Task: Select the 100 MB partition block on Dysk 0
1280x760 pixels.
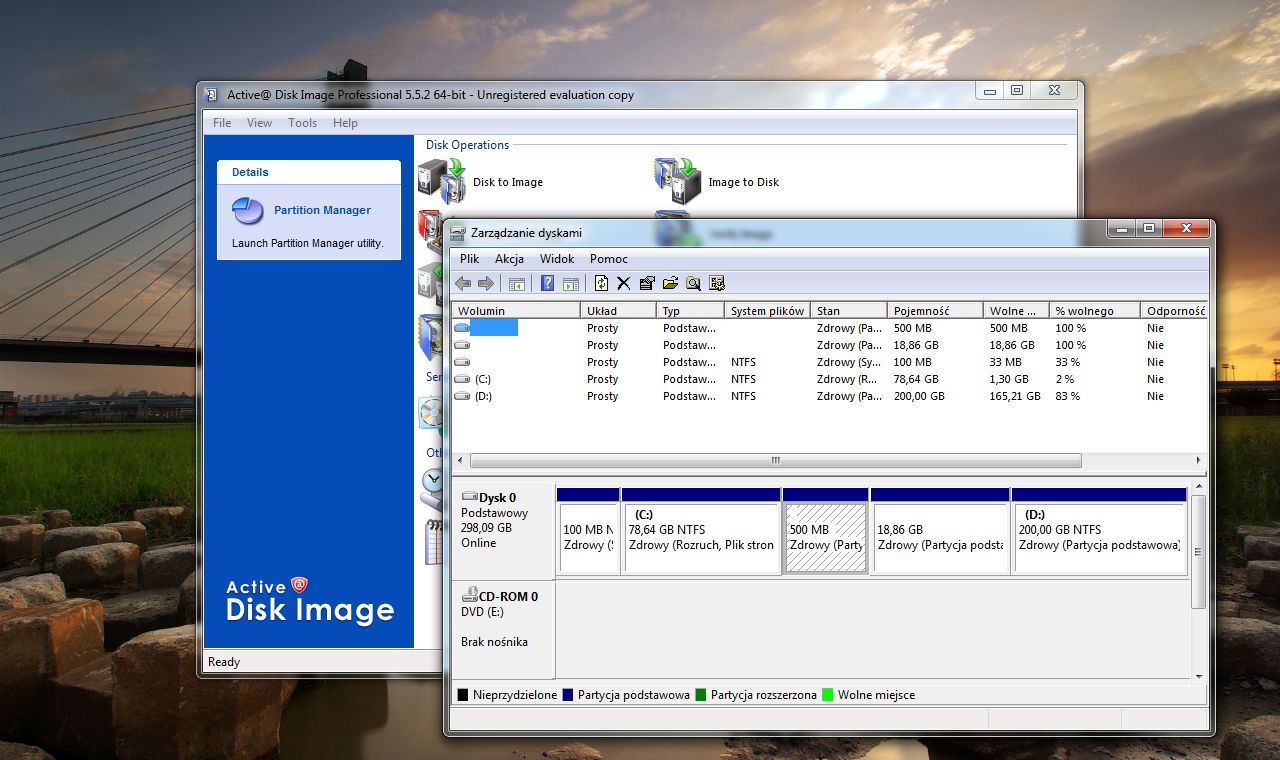Action: pos(588,531)
